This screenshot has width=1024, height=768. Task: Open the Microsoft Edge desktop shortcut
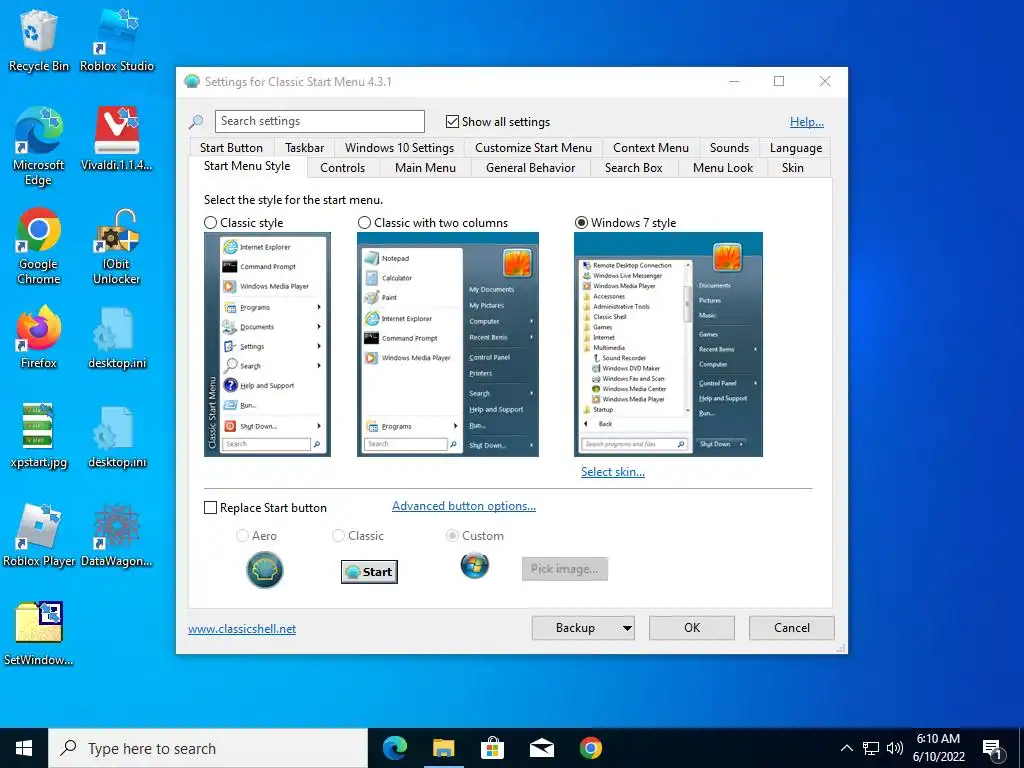(38, 146)
